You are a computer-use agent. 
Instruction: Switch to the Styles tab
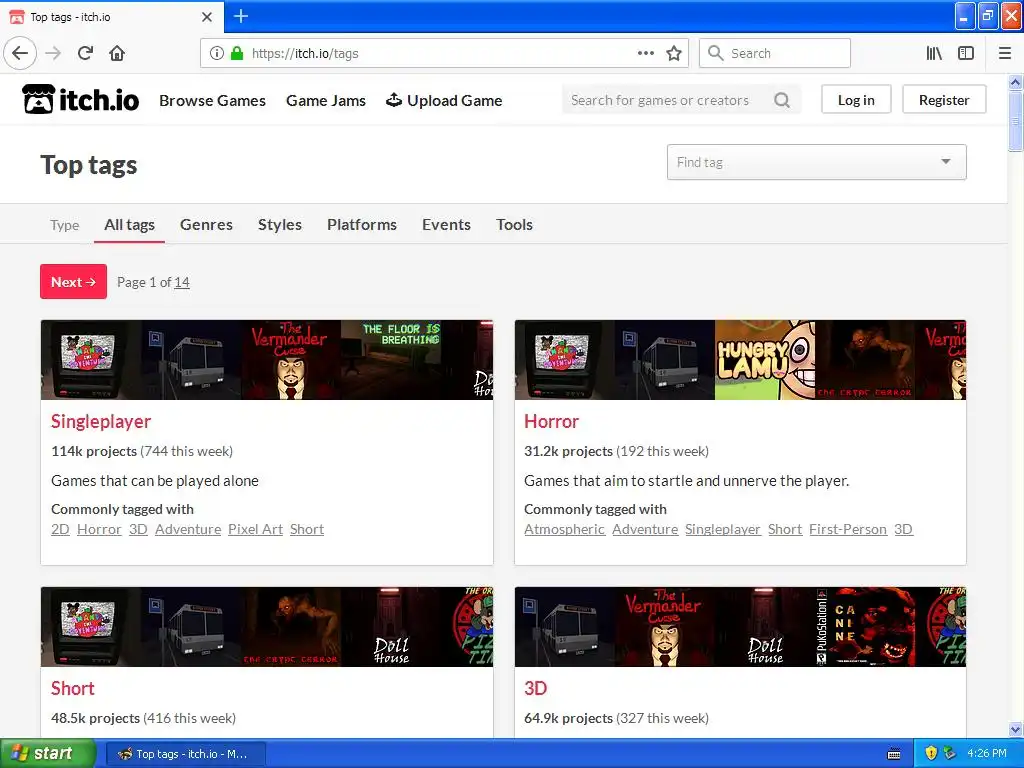(x=280, y=225)
